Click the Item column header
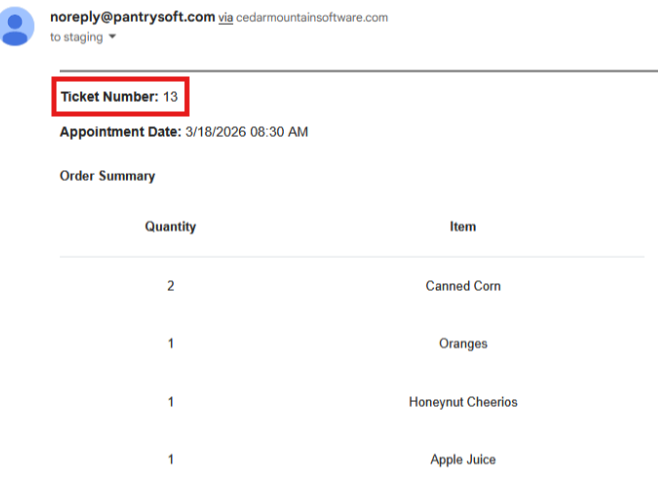The height and width of the screenshot is (482, 658). pyautogui.click(x=462, y=227)
